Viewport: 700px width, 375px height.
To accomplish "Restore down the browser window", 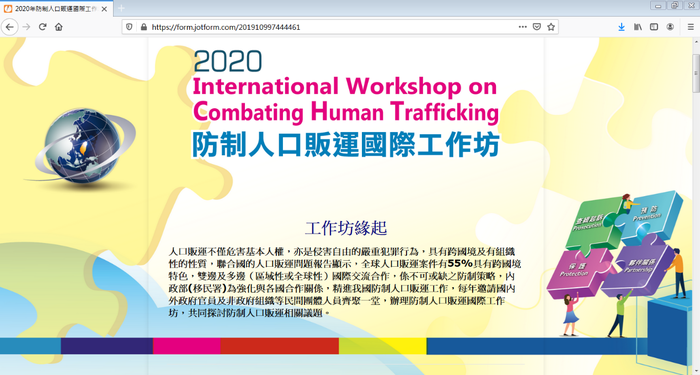I will [x=674, y=5].
